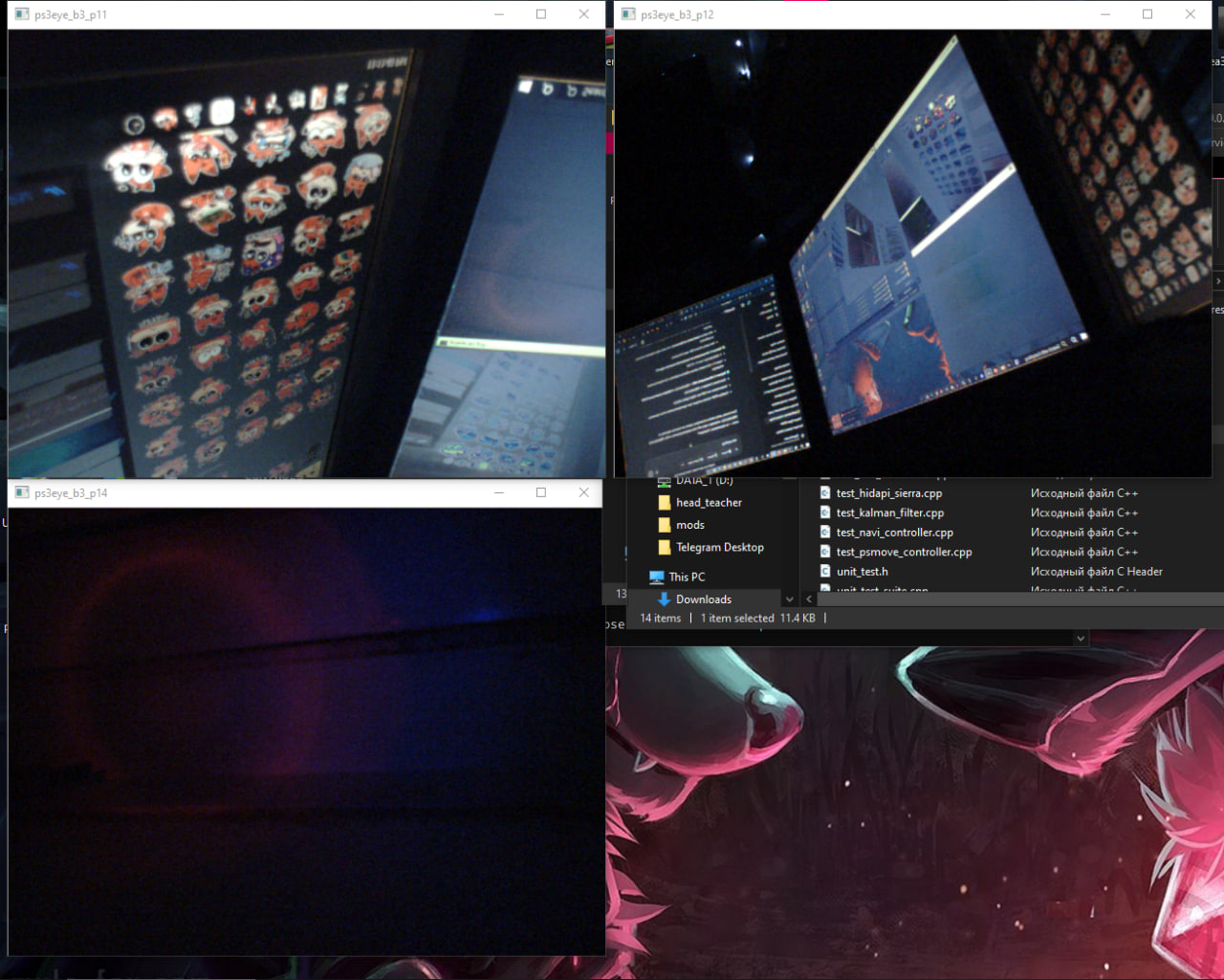Open the Downloads folder in sidebar
1224x980 pixels.
704,599
